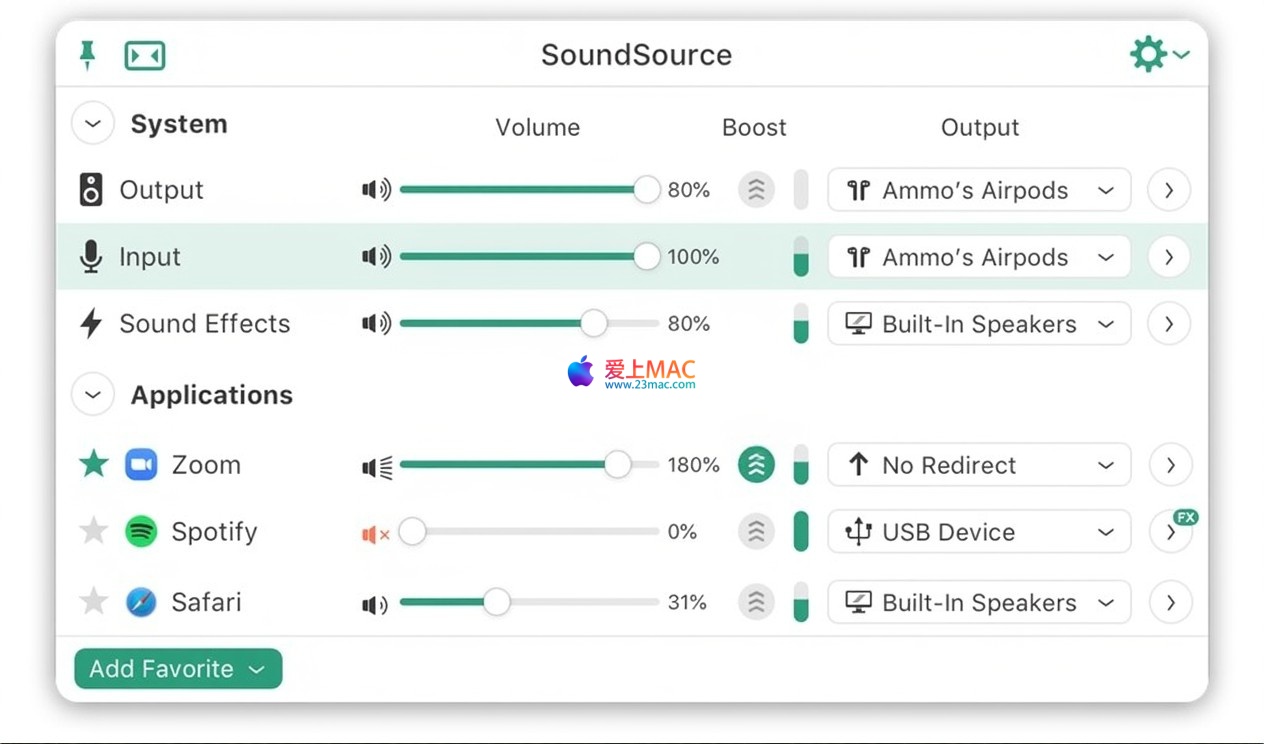The width and height of the screenshot is (1264, 744).
Task: Click the pin icon to pin window
Action: [x=88, y=55]
